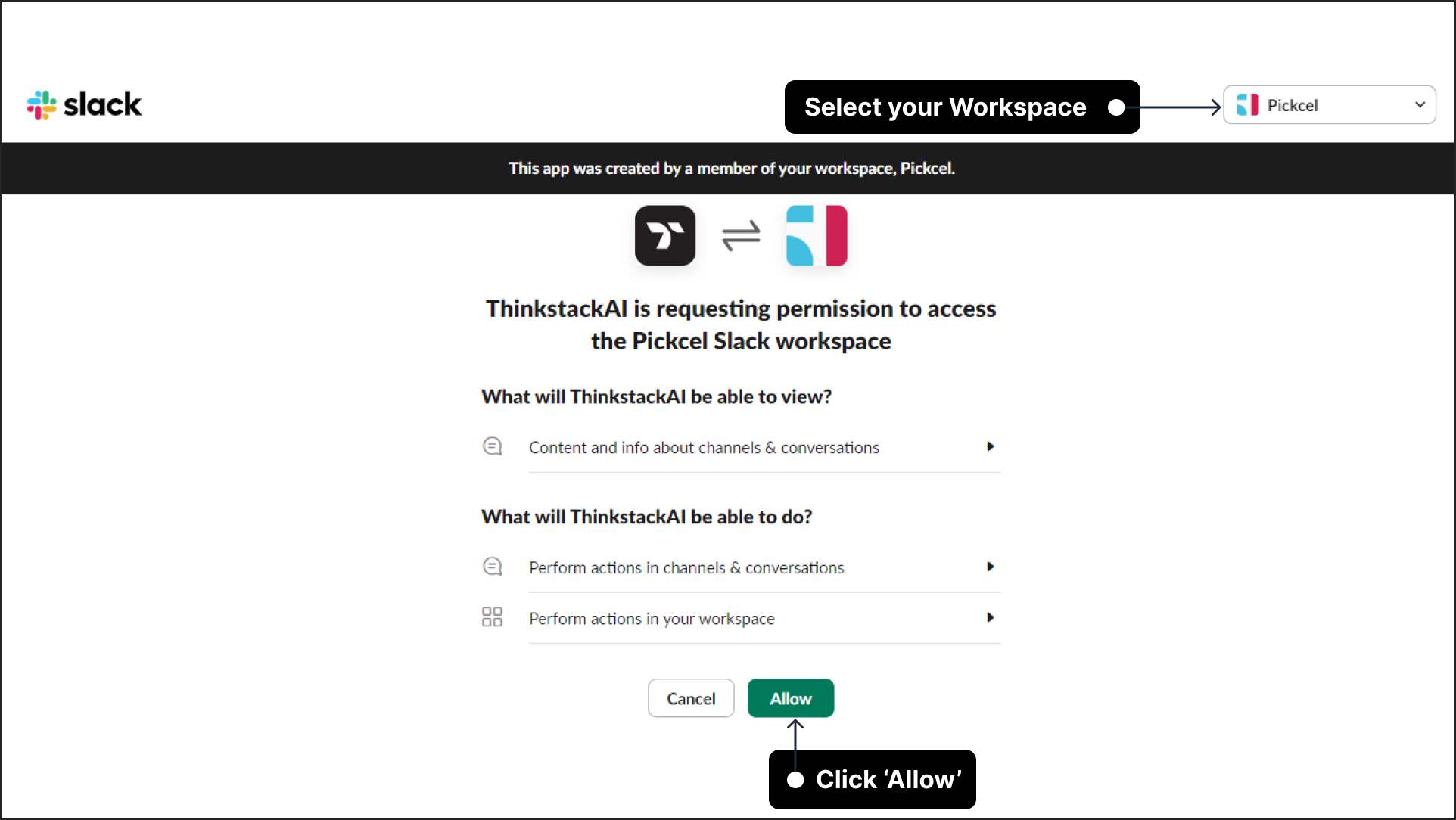
Task: Click the workspace notification banner
Action: click(x=728, y=167)
